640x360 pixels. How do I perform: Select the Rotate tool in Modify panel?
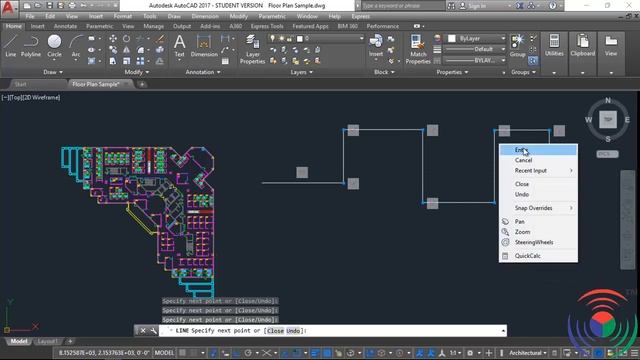(x=127, y=39)
